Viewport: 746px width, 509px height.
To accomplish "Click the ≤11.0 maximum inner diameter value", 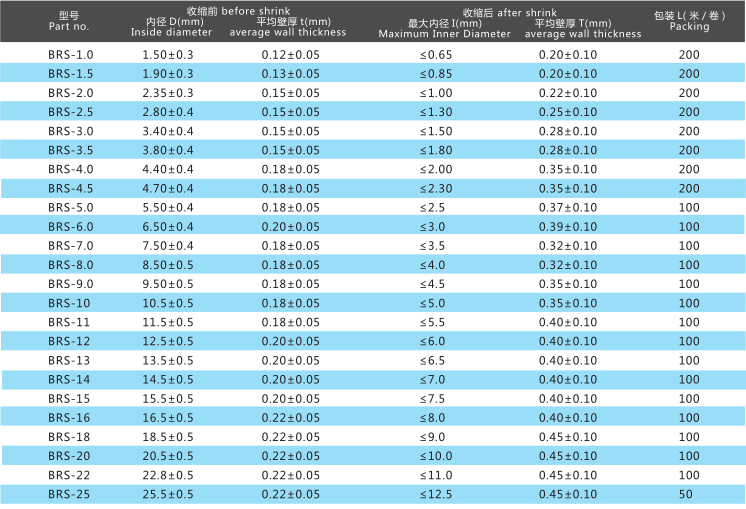I will pos(436,475).
